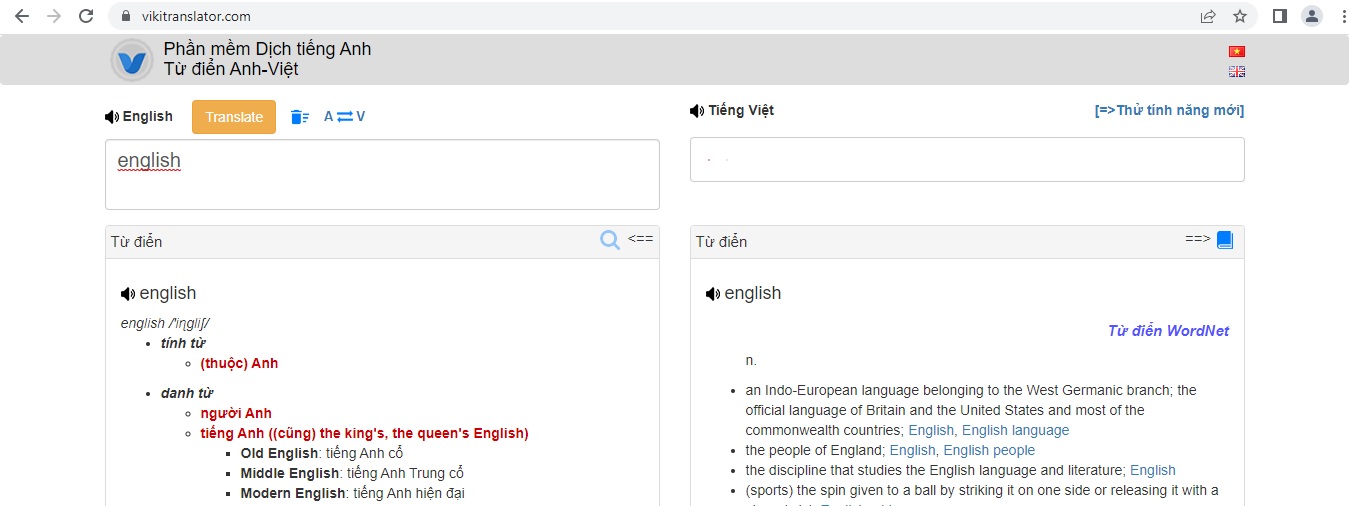Viewport: 1349px width, 506px height.
Task: Collapse left panel with <== arrow
Action: tap(640, 239)
